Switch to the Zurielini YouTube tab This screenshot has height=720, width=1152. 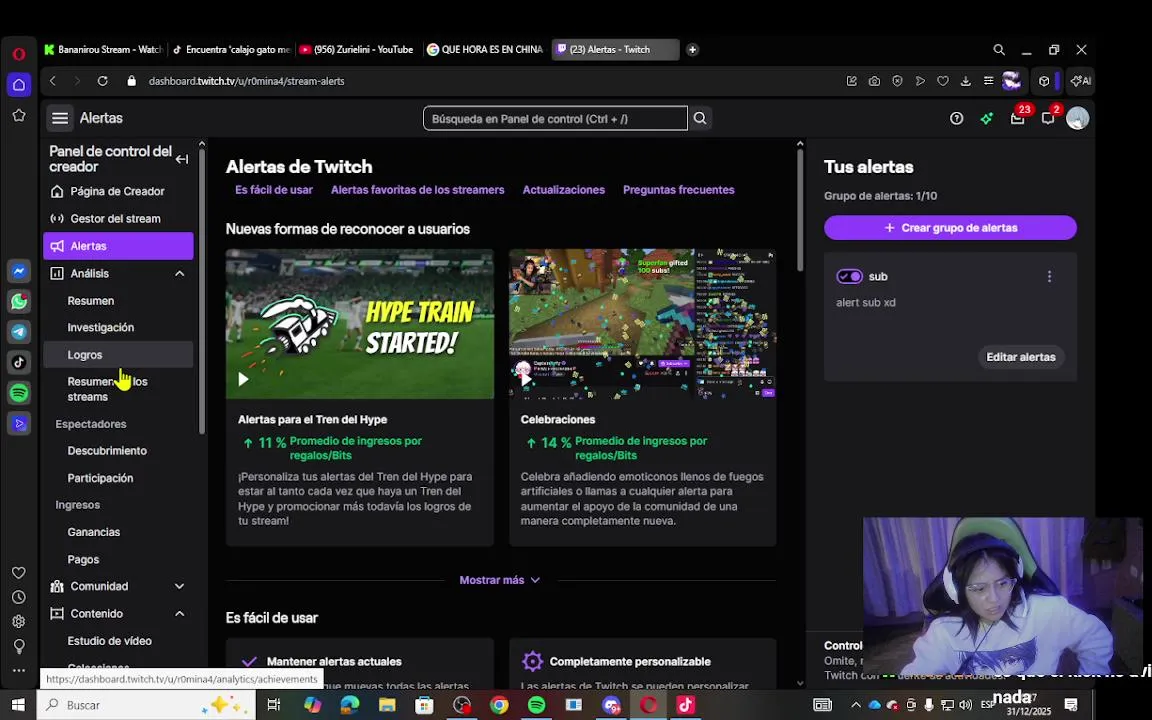click(x=356, y=49)
